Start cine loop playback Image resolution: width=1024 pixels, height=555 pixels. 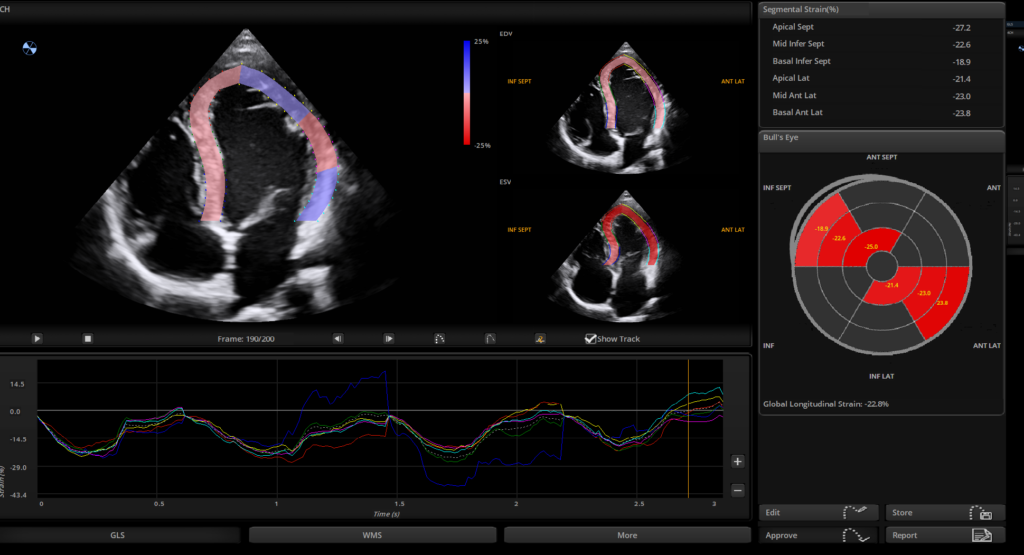pyautogui.click(x=37, y=338)
